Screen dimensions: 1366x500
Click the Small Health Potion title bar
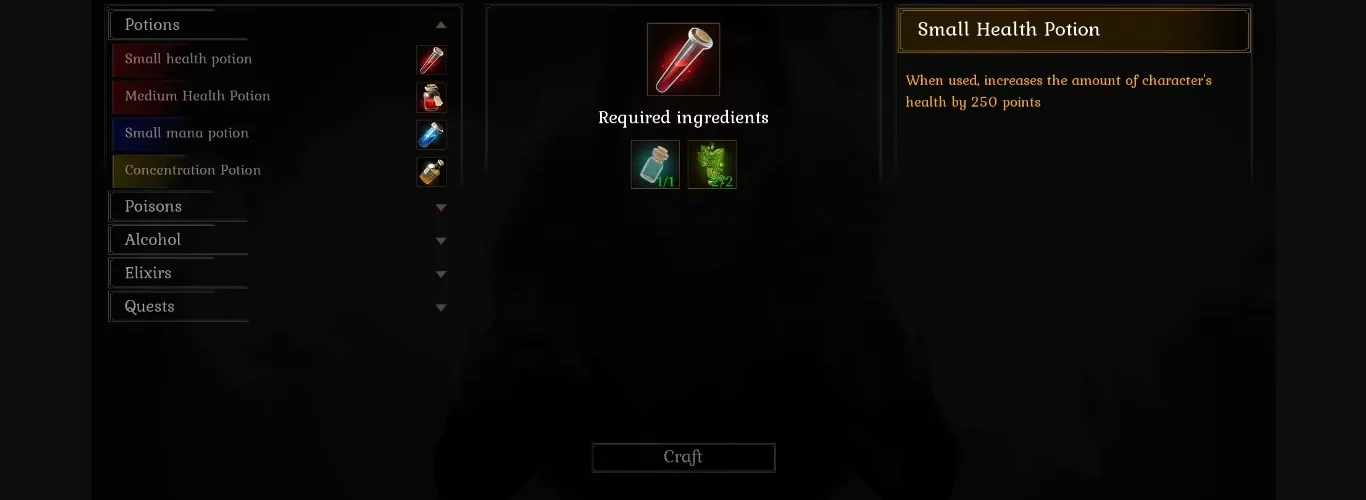pyautogui.click(x=1073, y=30)
